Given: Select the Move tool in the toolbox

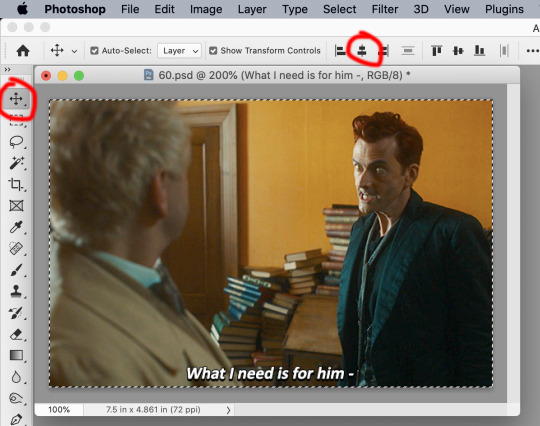Looking at the screenshot, I should coord(16,99).
